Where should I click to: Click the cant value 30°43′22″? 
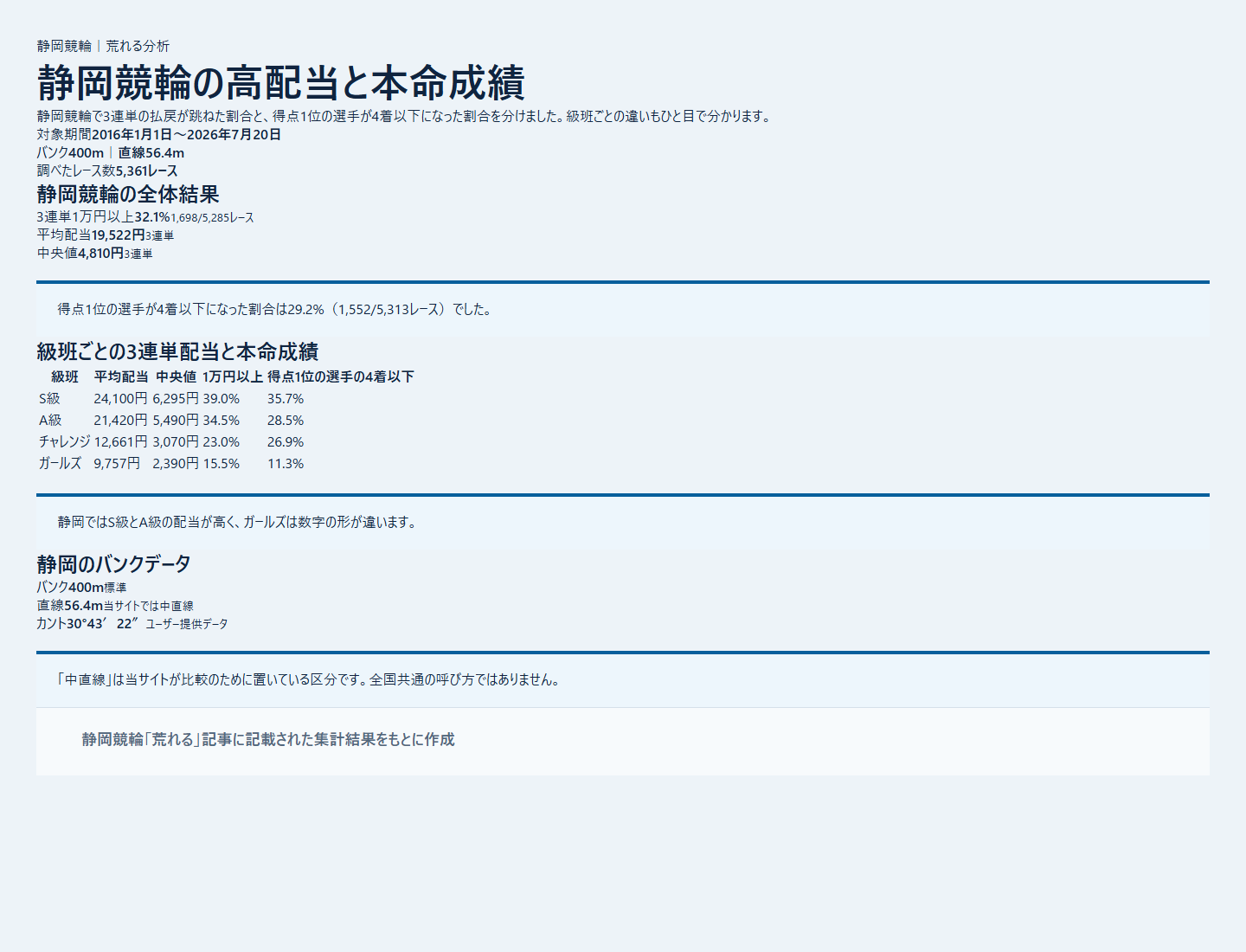[x=103, y=624]
